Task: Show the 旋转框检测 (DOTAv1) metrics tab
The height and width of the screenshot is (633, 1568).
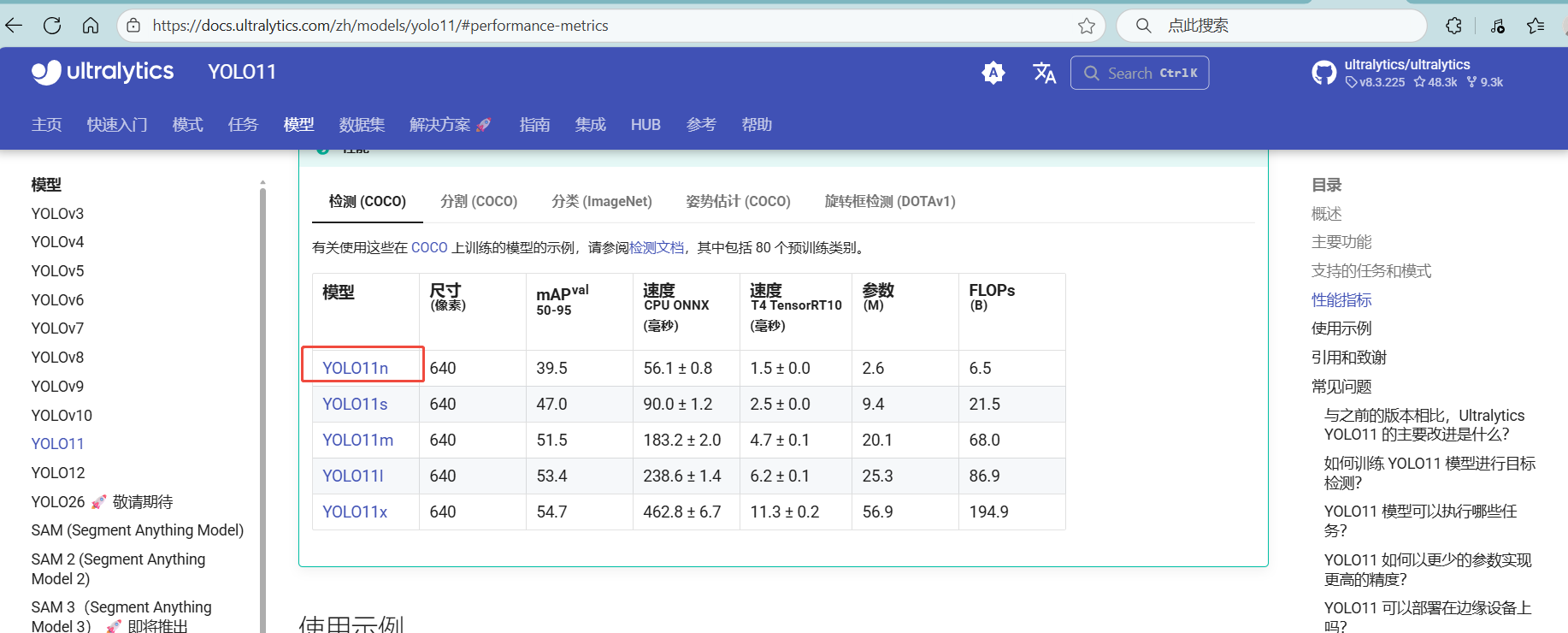Action: (x=890, y=202)
